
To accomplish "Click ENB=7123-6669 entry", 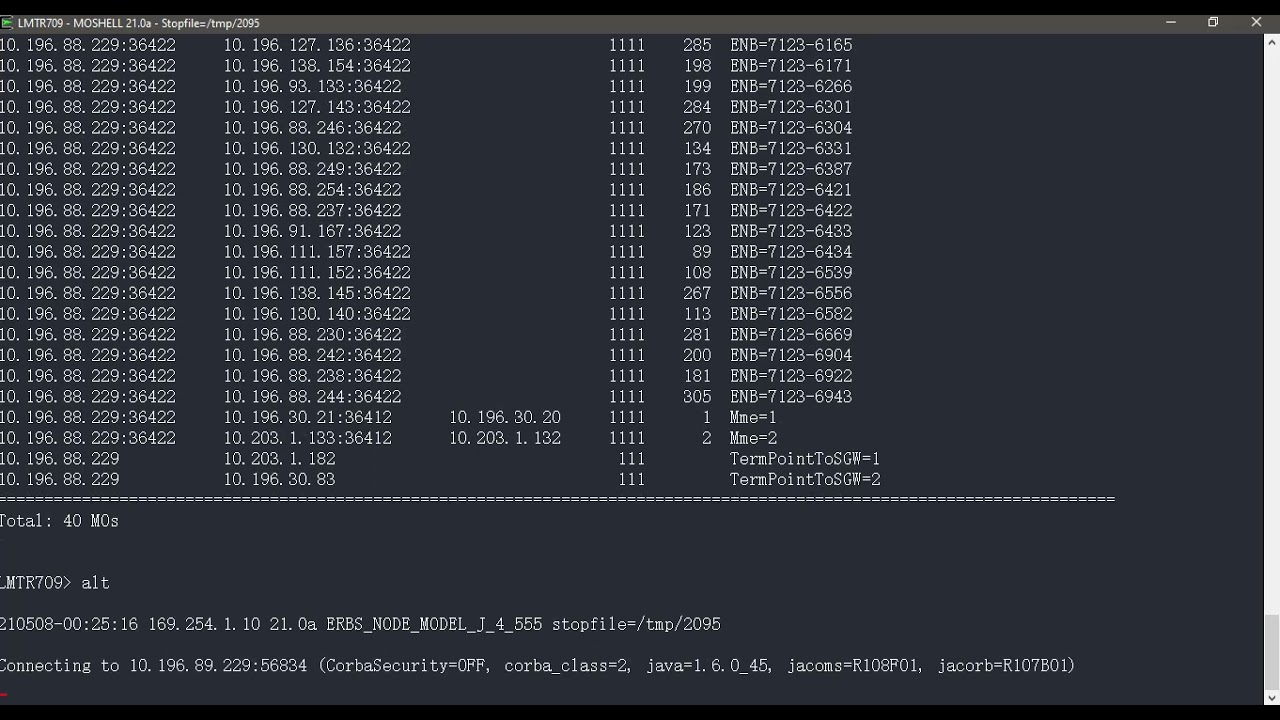I will click(x=791, y=335).
